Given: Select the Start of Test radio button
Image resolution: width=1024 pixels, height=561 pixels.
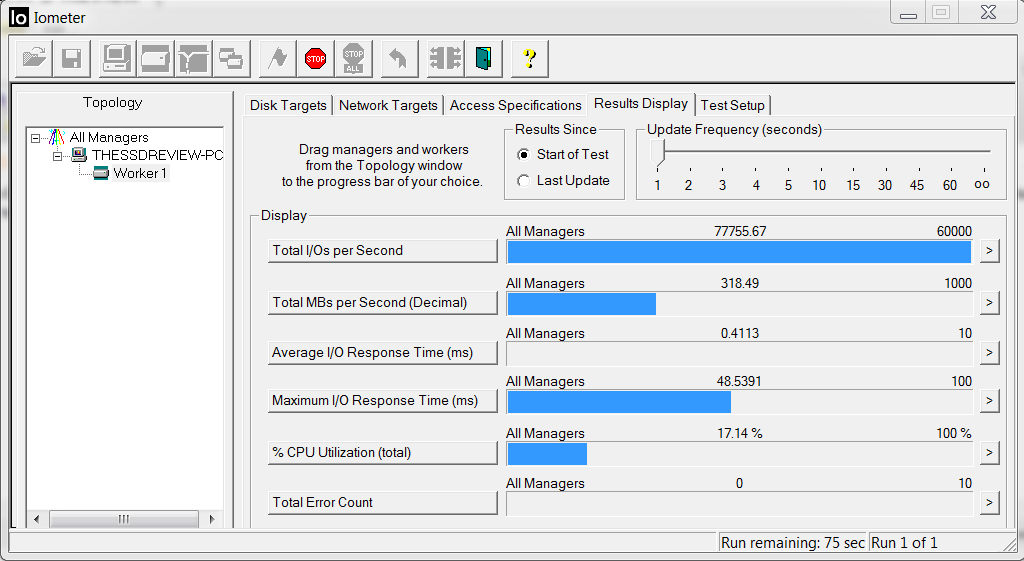Looking at the screenshot, I should pyautogui.click(x=524, y=155).
